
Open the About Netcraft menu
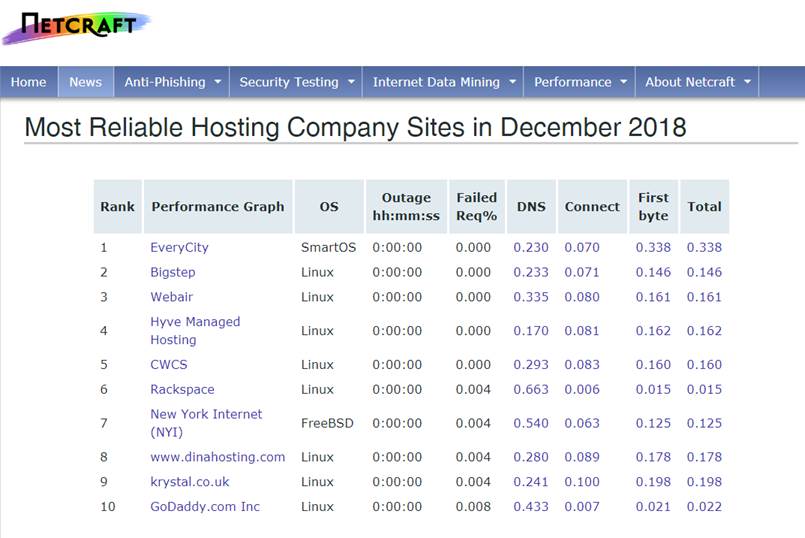coord(697,82)
